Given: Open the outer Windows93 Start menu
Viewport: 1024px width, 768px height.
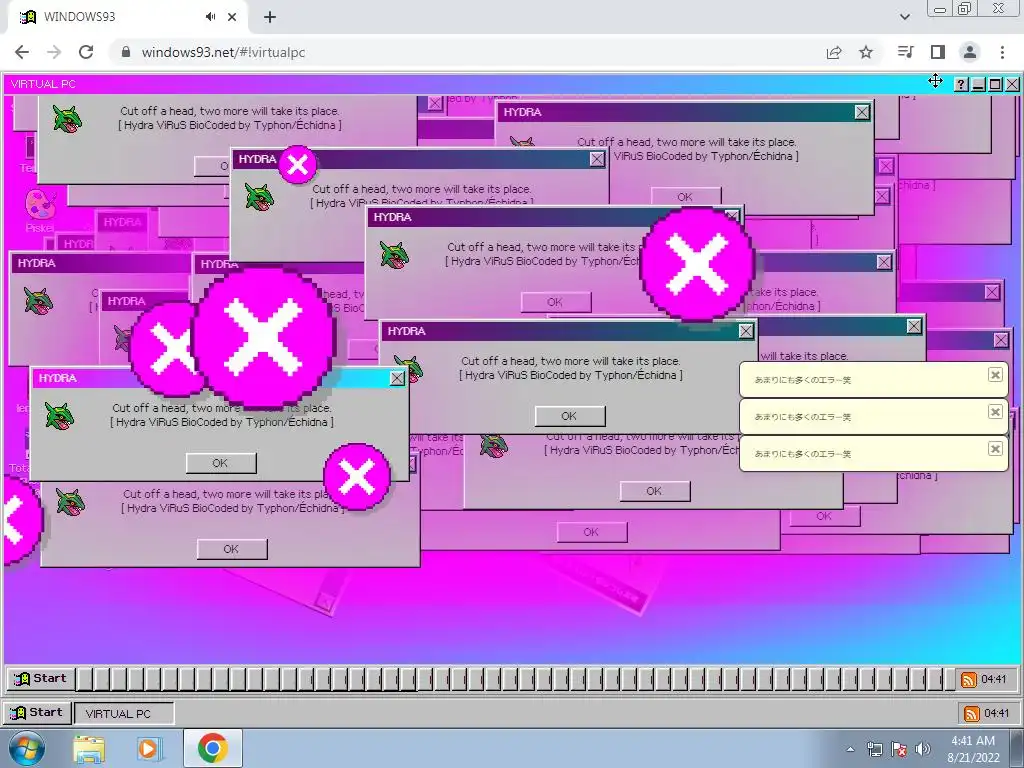Looking at the screenshot, I should click(x=37, y=712).
